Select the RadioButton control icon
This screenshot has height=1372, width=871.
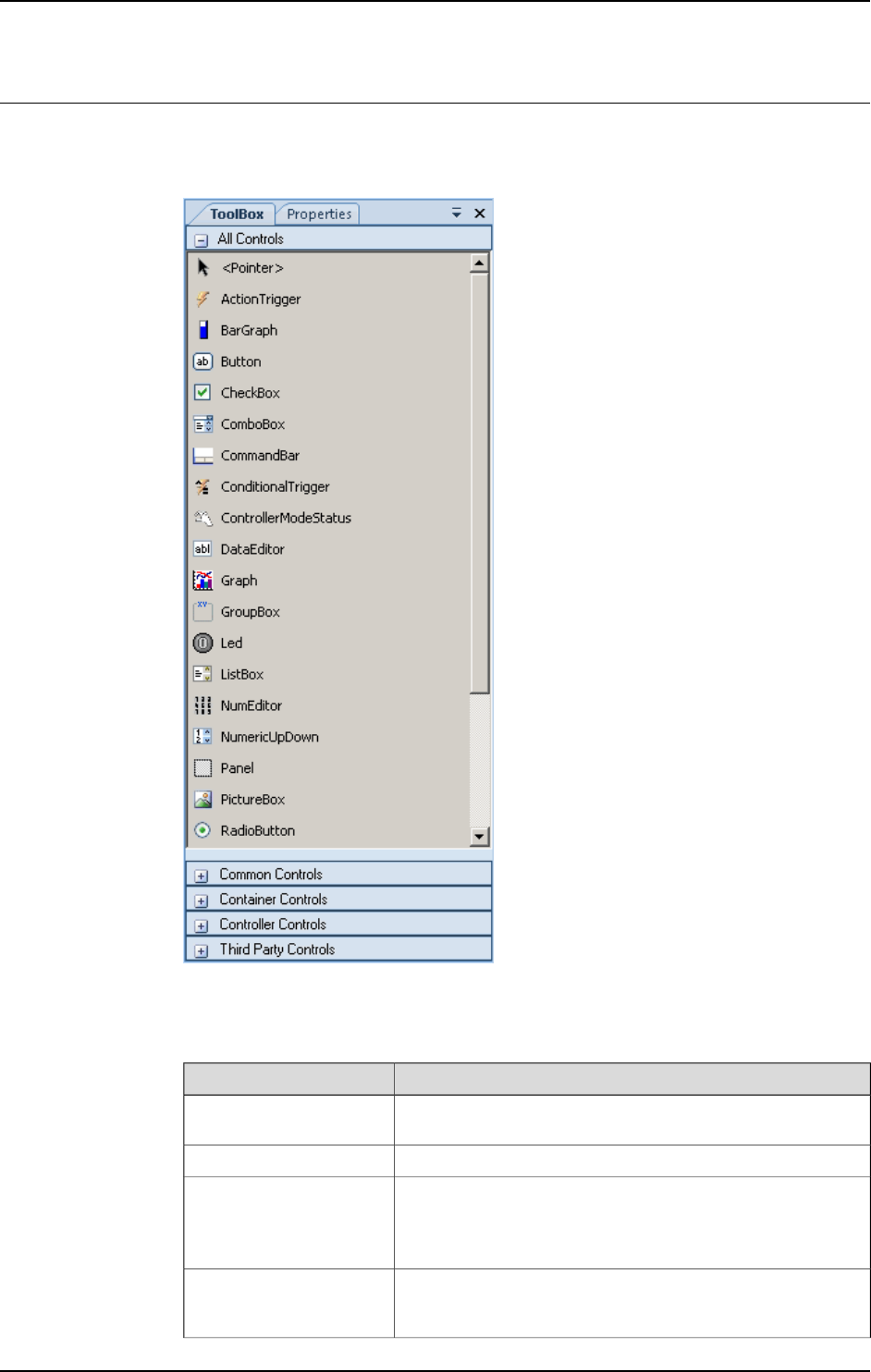pos(202,831)
